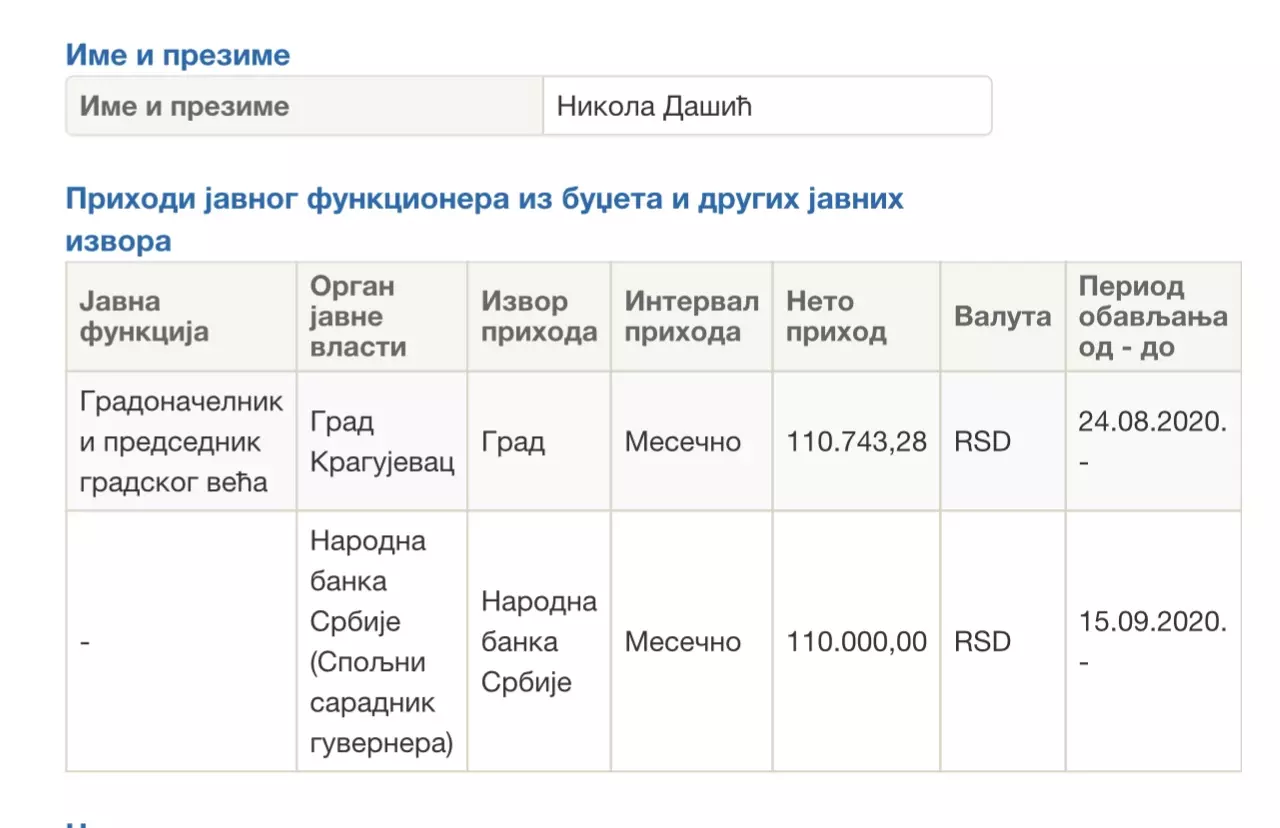Click the Град Крагујевац cell
The width and height of the screenshot is (1280, 828).
click(x=381, y=441)
